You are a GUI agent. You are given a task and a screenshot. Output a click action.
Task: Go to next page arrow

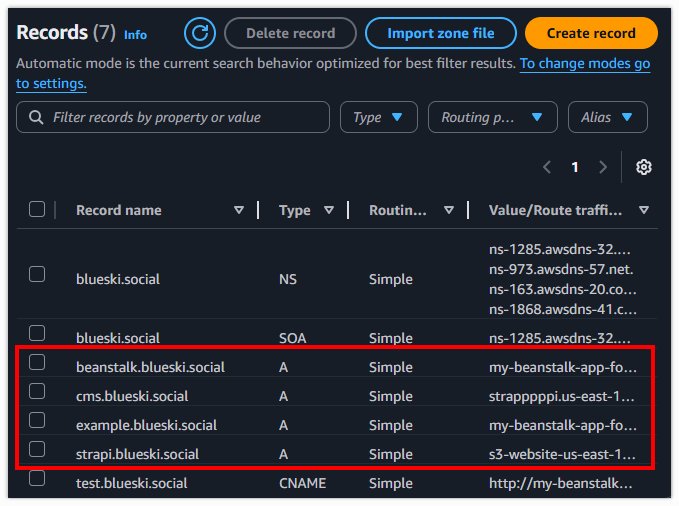click(602, 167)
